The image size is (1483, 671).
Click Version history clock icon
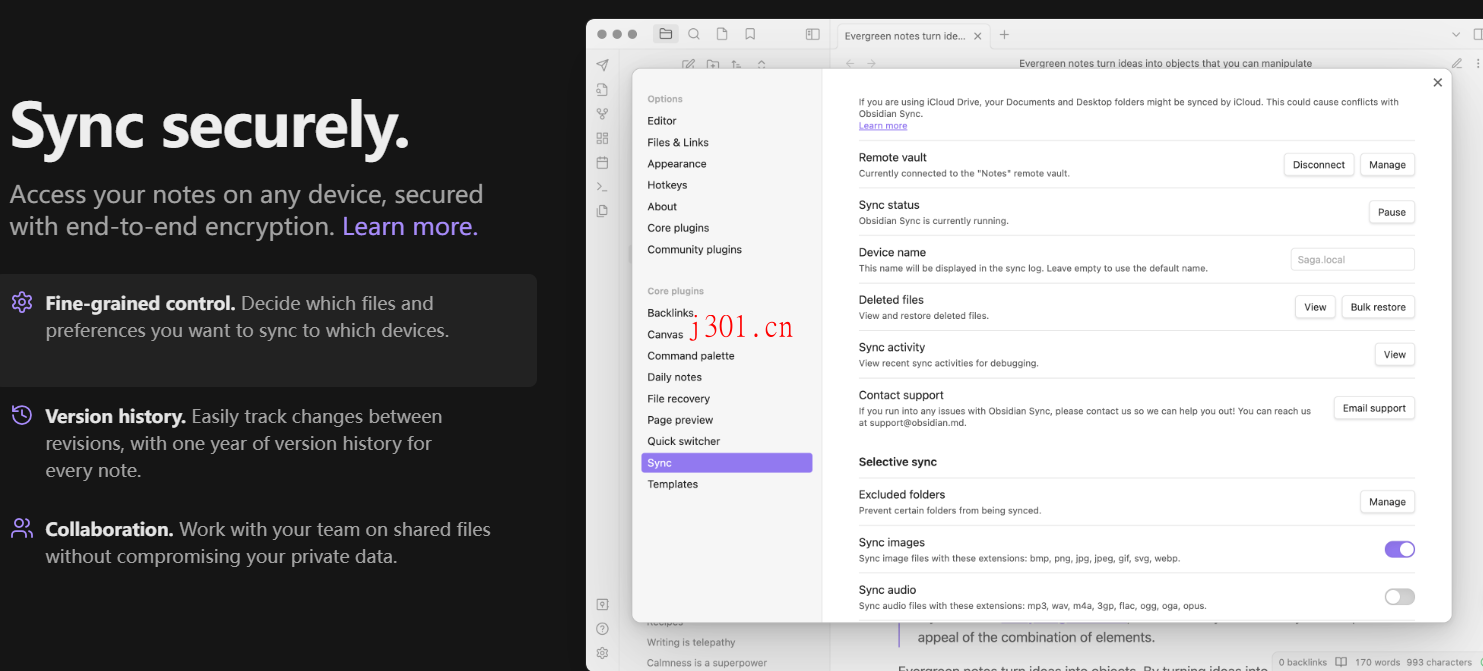pyautogui.click(x=21, y=415)
